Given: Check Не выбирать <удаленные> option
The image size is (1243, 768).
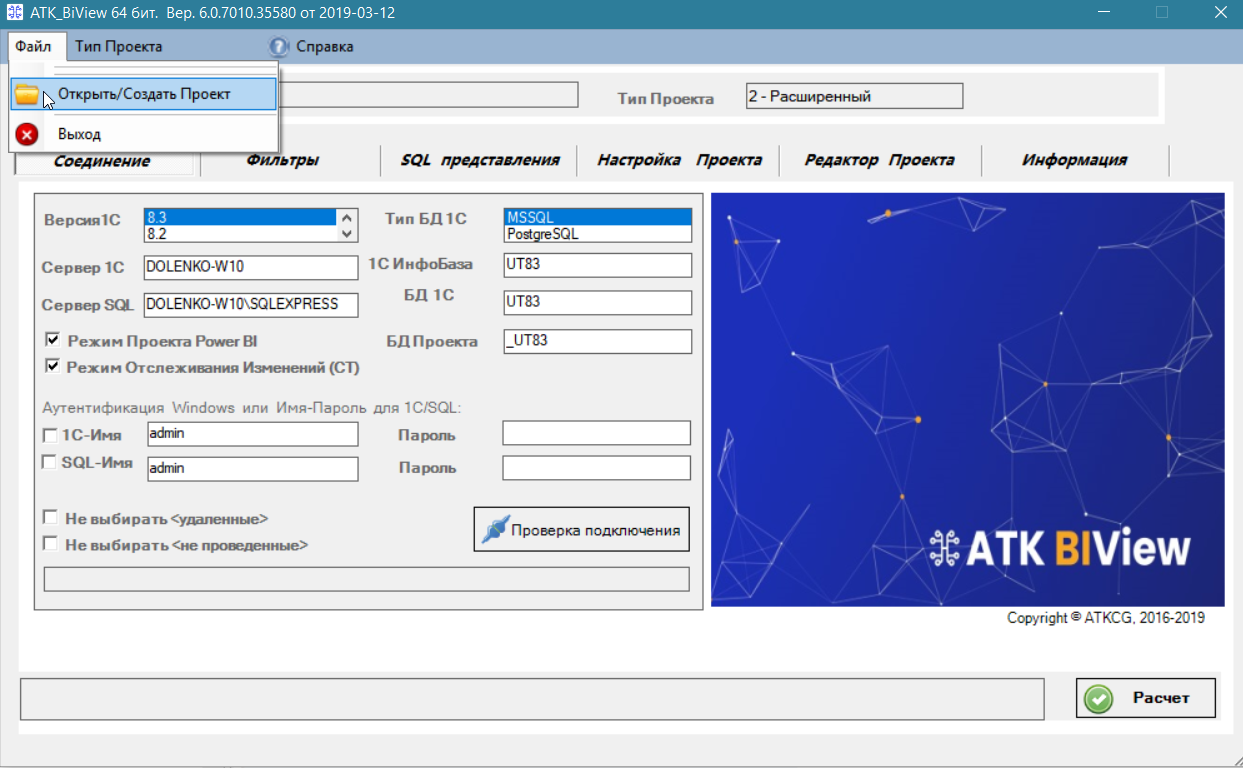Looking at the screenshot, I should (x=49, y=518).
